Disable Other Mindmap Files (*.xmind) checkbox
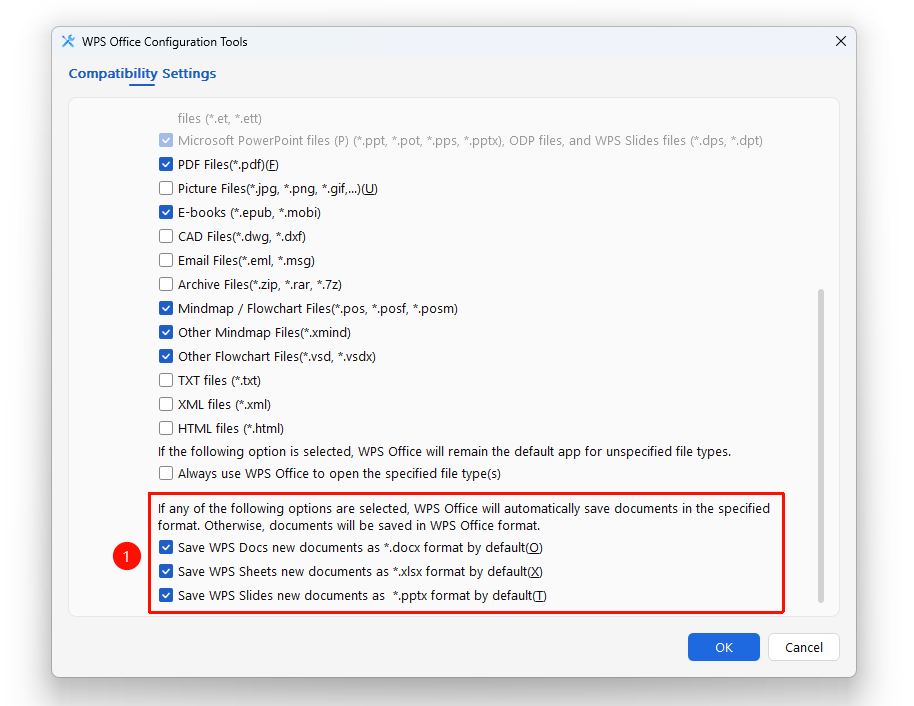This screenshot has width=914, height=706. (166, 332)
